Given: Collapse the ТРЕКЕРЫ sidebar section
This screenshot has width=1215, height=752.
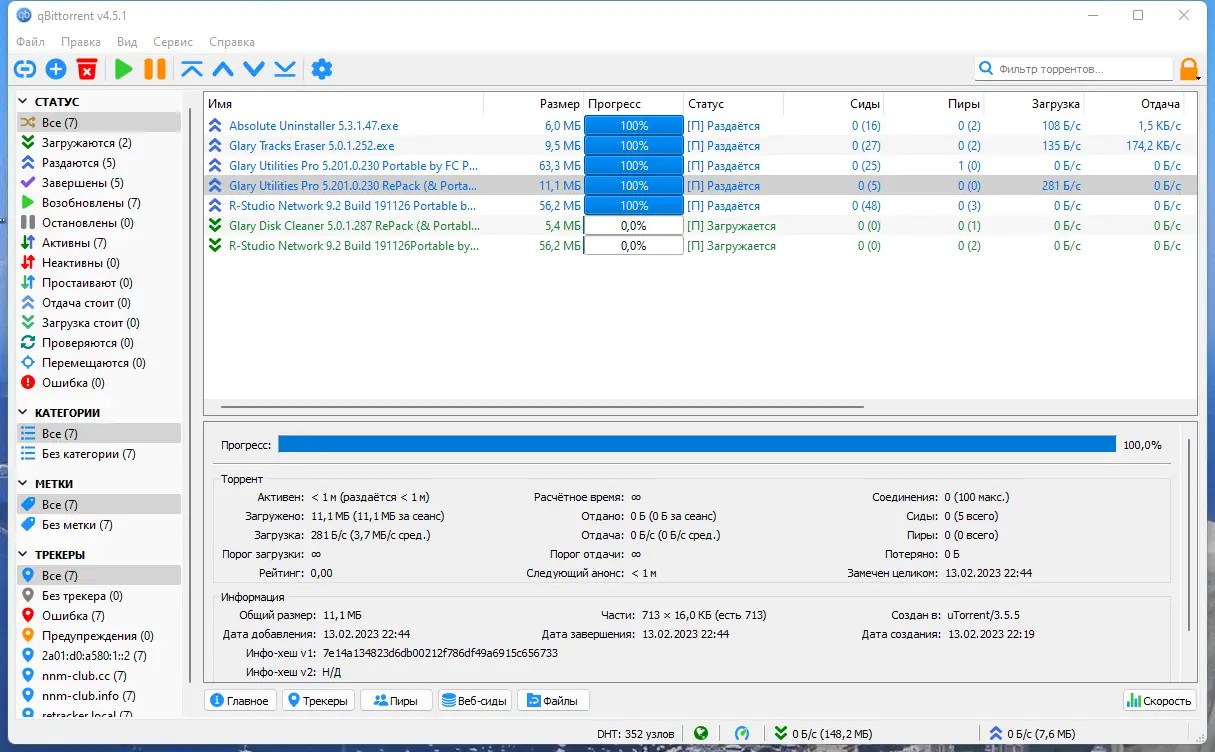Looking at the screenshot, I should click(25, 554).
